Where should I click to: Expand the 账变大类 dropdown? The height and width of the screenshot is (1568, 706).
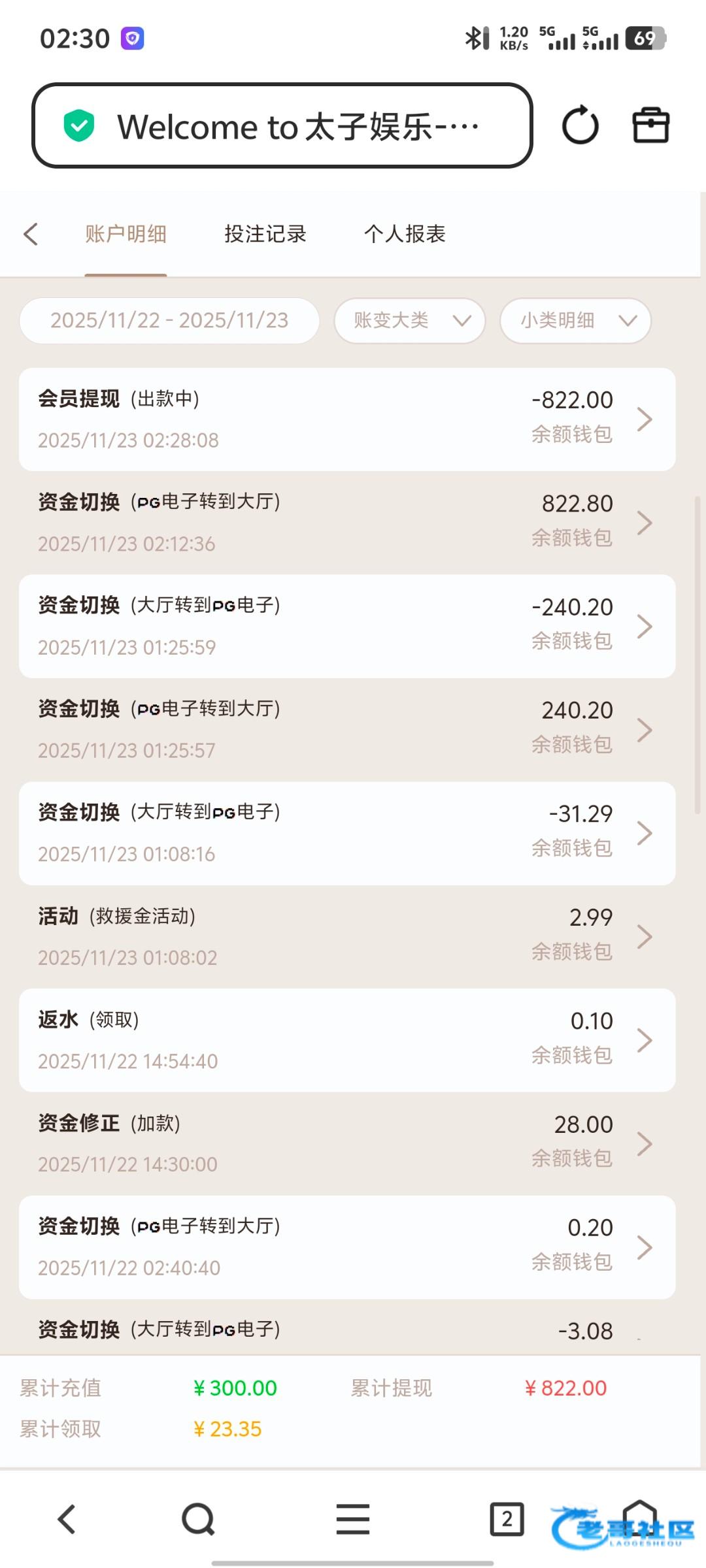[410, 321]
